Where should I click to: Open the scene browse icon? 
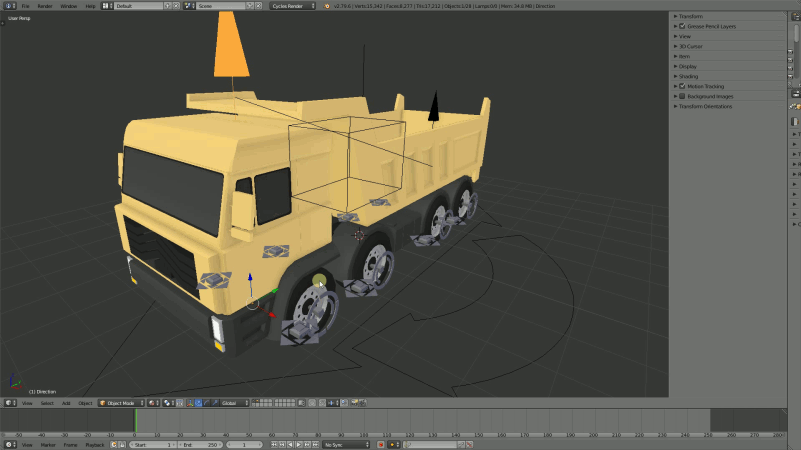coord(189,6)
